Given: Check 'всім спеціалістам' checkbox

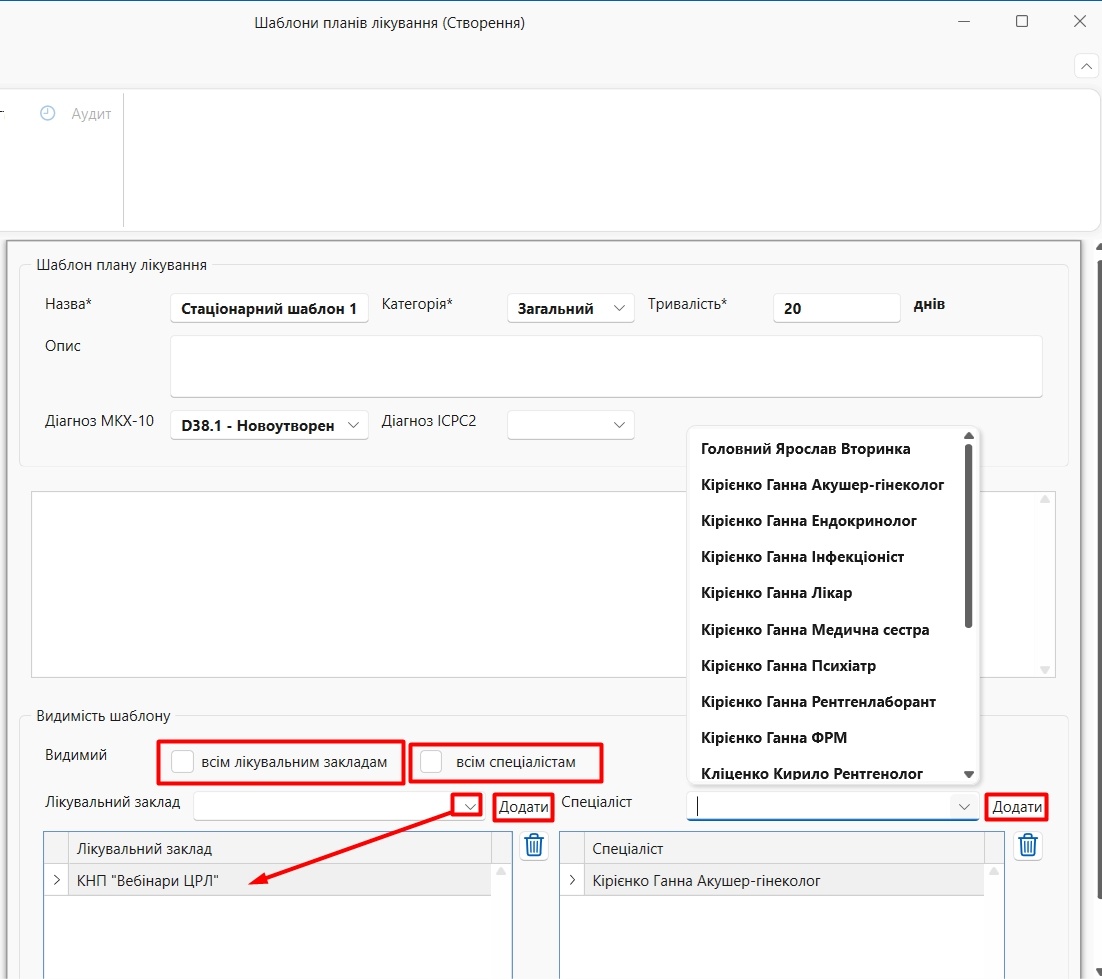Looking at the screenshot, I should 431,762.
